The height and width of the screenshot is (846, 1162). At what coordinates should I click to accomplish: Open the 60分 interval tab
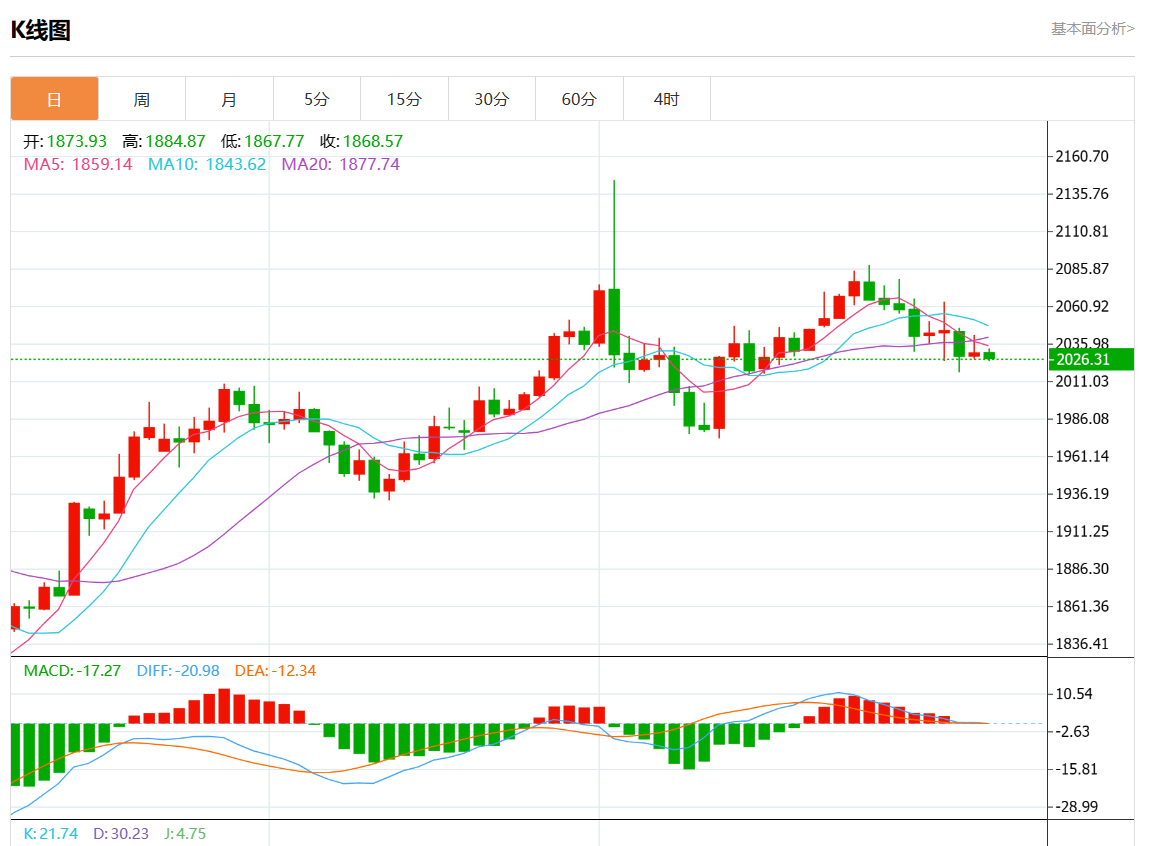(x=579, y=99)
